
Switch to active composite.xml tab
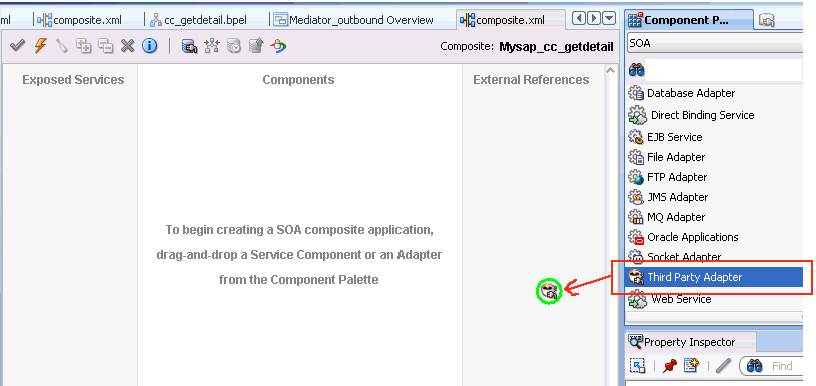[511, 20]
